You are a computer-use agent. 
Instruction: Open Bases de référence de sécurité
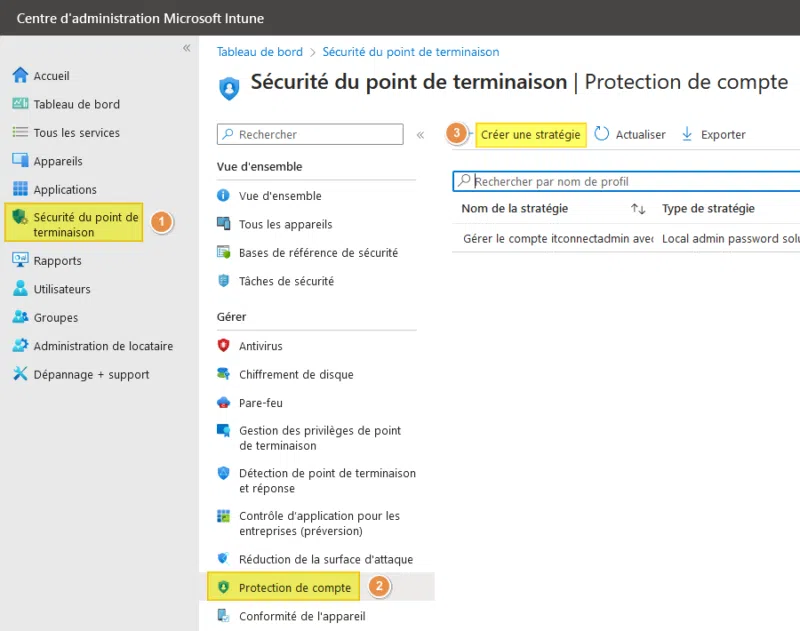[318, 253]
